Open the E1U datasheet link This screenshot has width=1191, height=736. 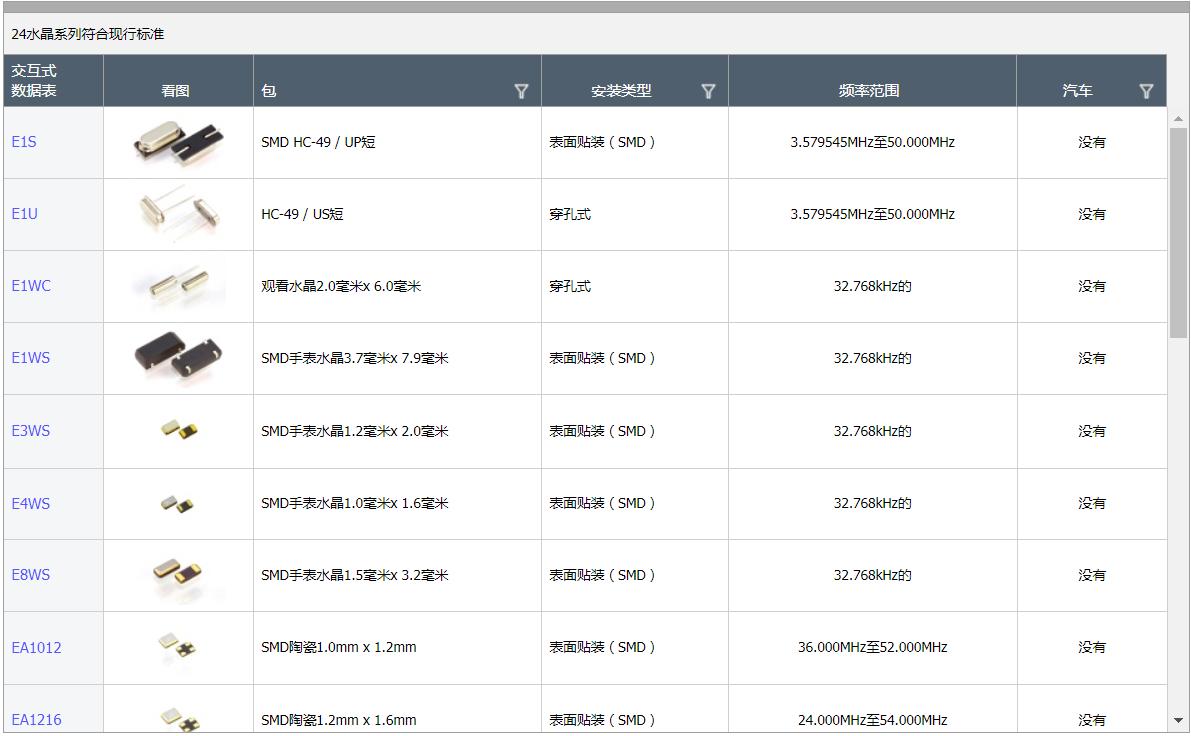25,214
